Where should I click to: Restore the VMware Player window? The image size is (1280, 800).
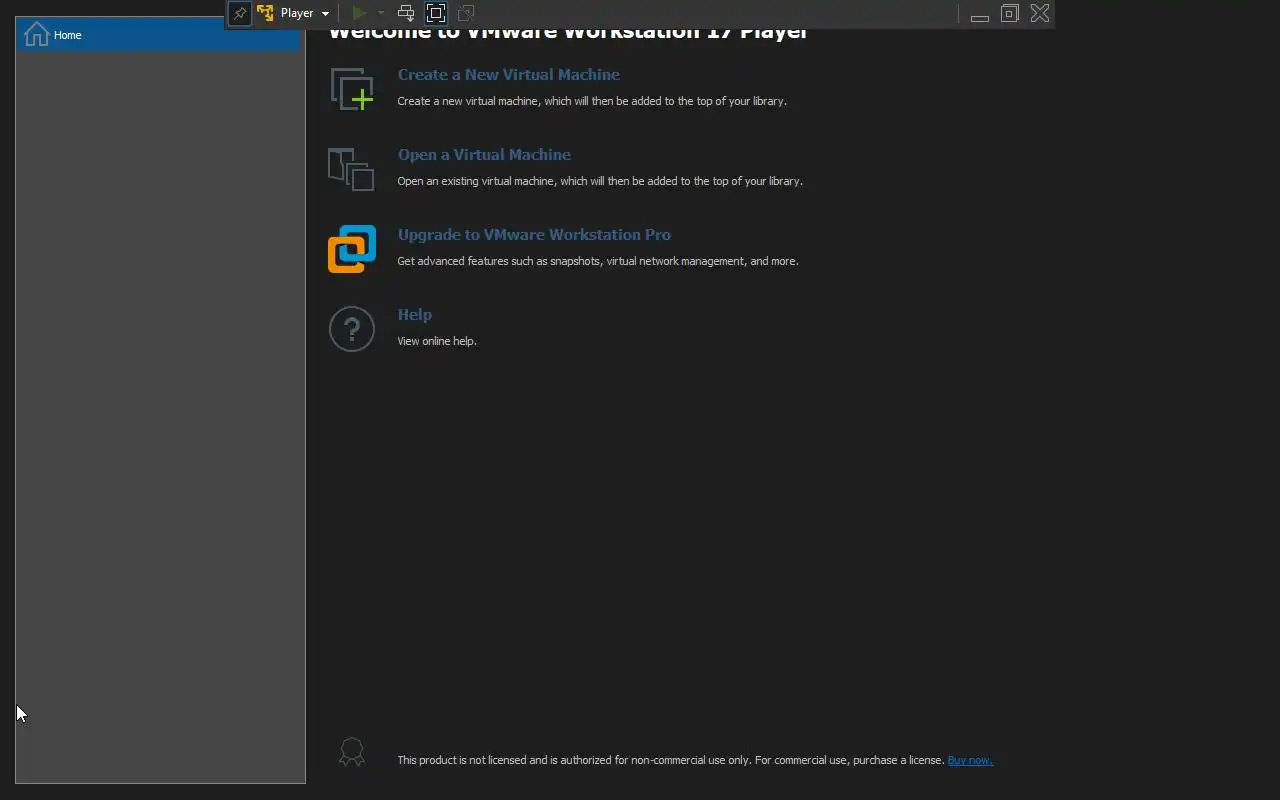tap(1010, 13)
